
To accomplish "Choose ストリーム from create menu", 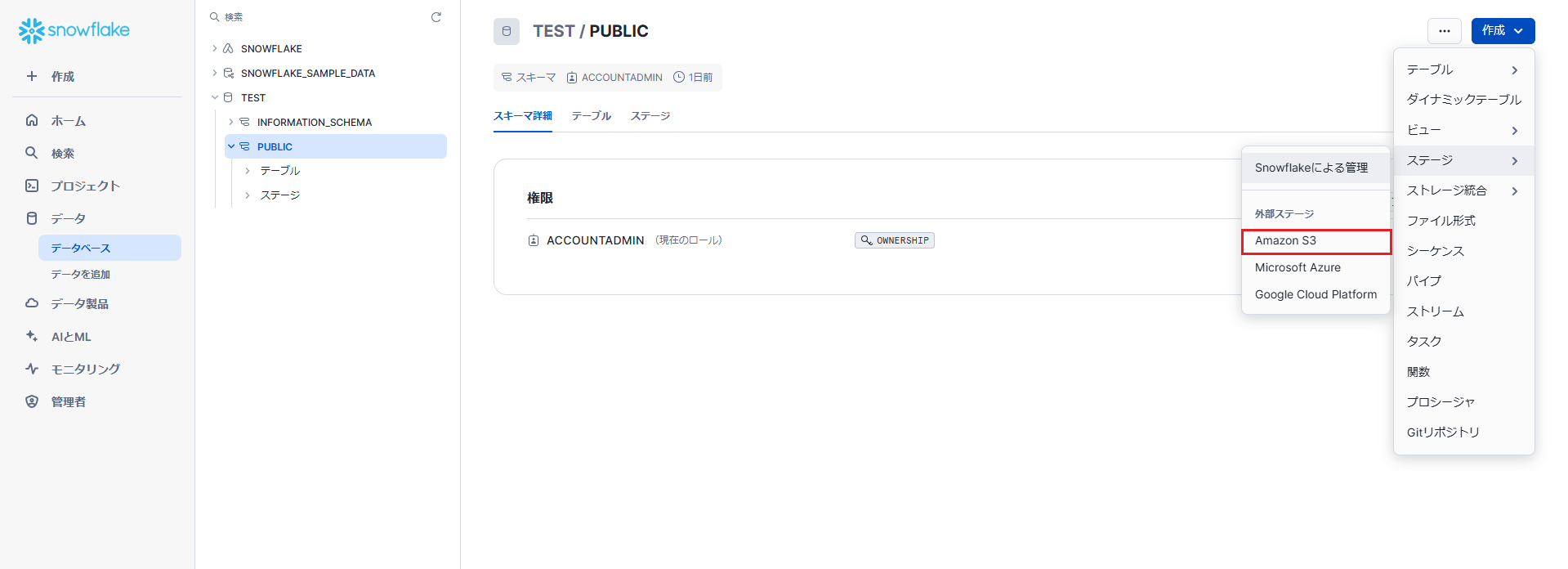I will pyautogui.click(x=1463, y=311).
